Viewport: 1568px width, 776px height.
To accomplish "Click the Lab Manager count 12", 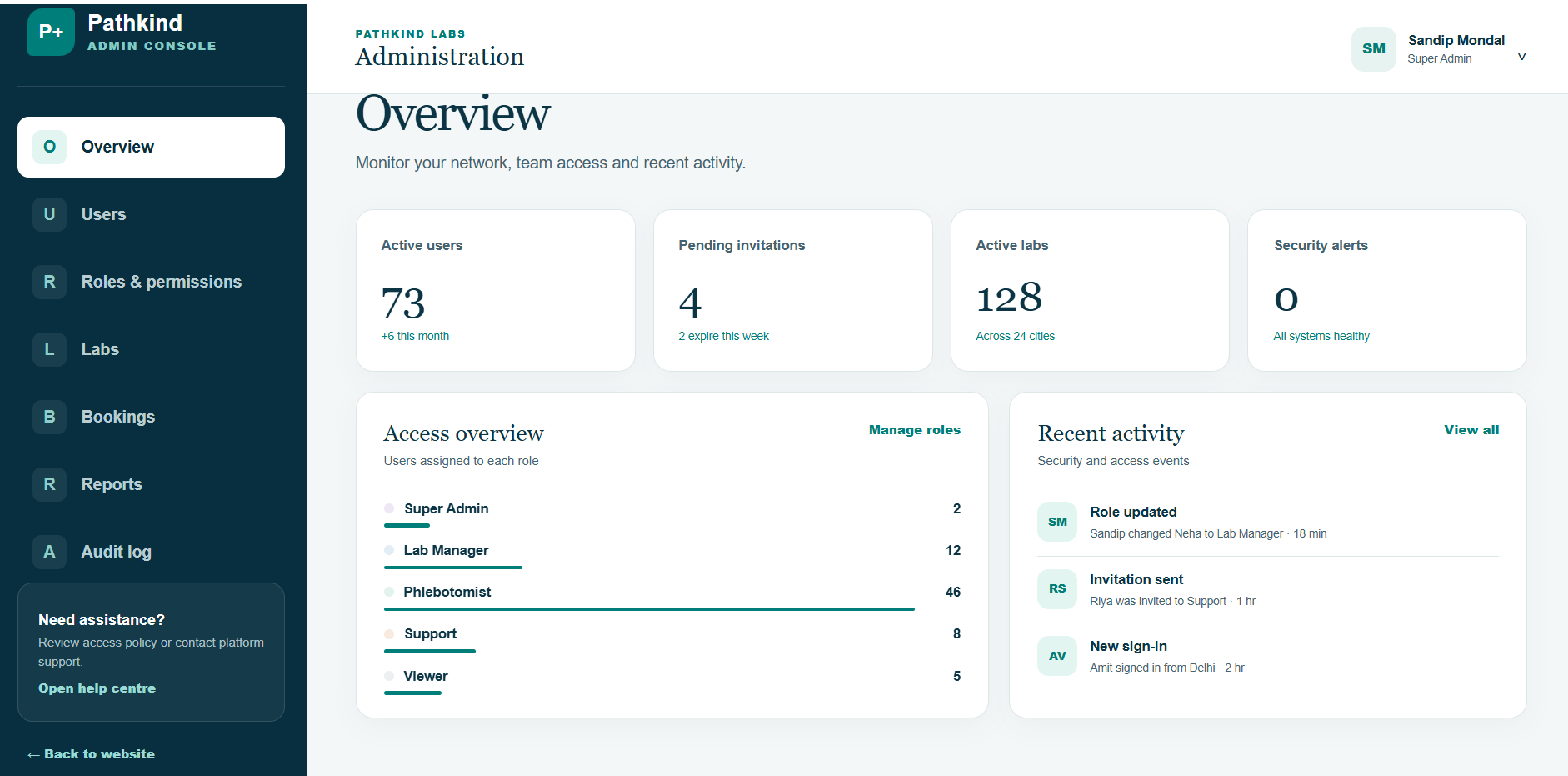I will (953, 550).
